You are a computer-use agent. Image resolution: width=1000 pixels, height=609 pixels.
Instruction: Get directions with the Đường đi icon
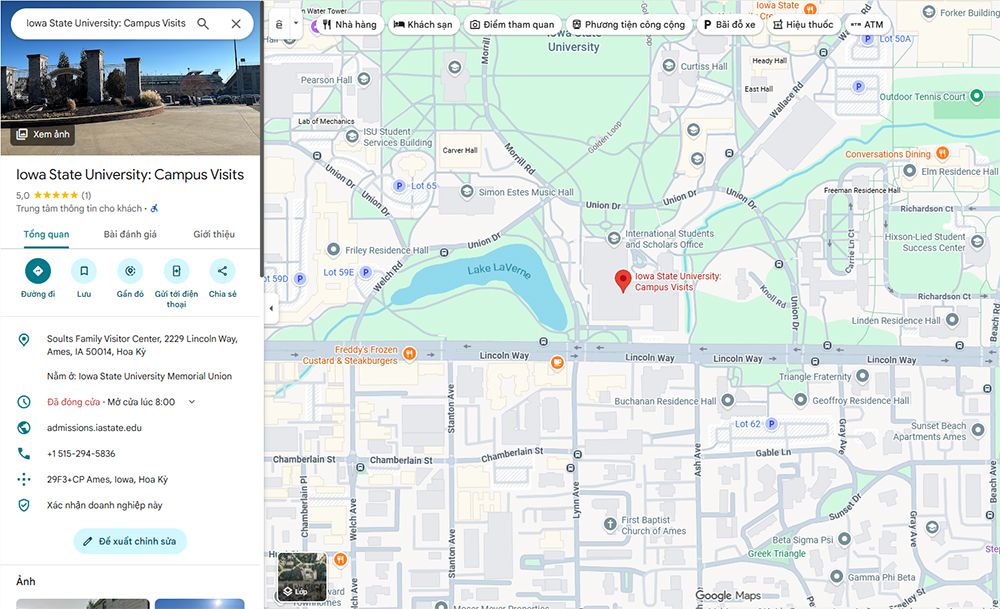38,271
